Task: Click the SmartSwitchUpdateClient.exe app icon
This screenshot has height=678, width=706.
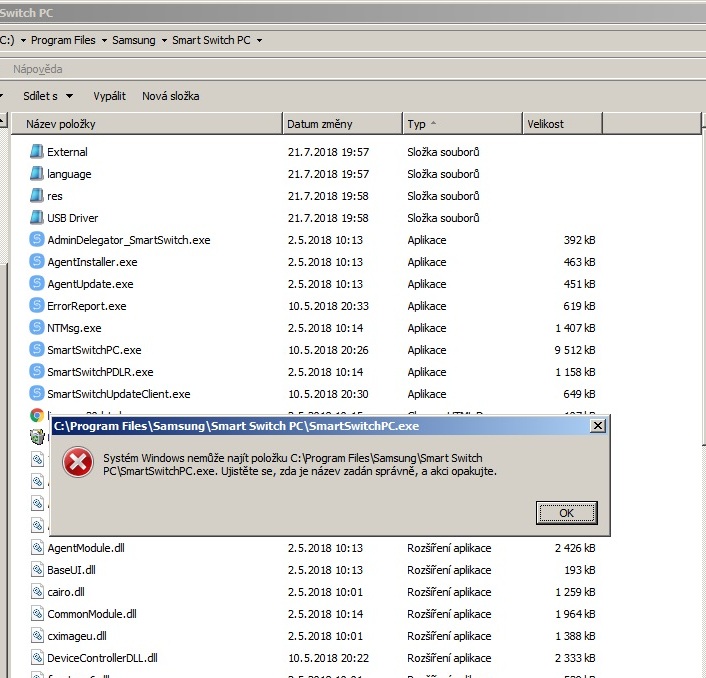Action: coord(37,394)
